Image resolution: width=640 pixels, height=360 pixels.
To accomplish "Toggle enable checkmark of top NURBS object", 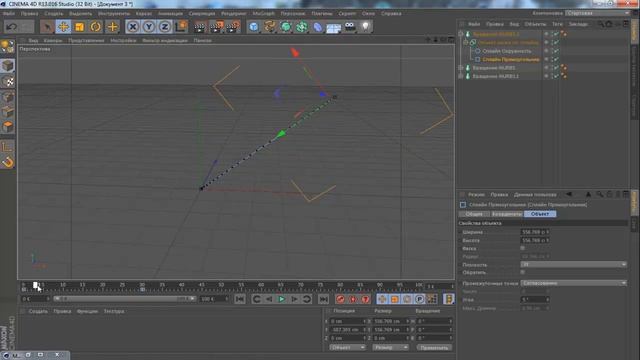I will tap(557, 34).
